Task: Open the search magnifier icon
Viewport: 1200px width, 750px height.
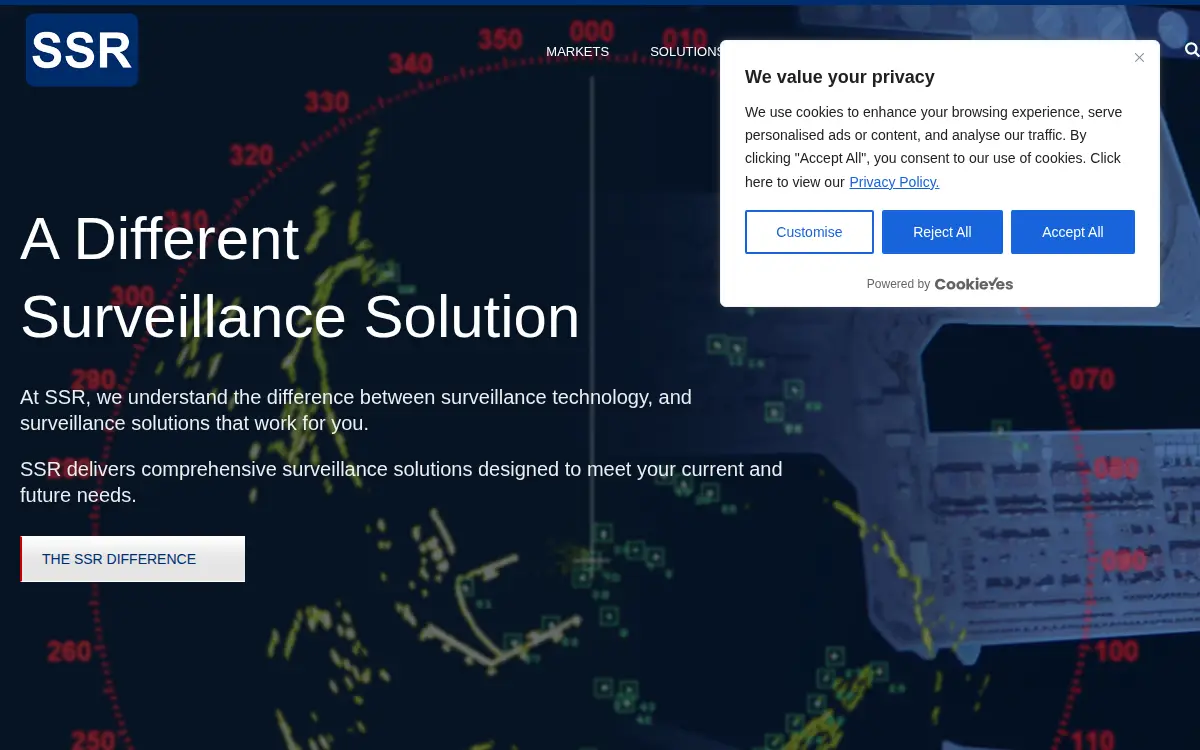Action: 1191,50
